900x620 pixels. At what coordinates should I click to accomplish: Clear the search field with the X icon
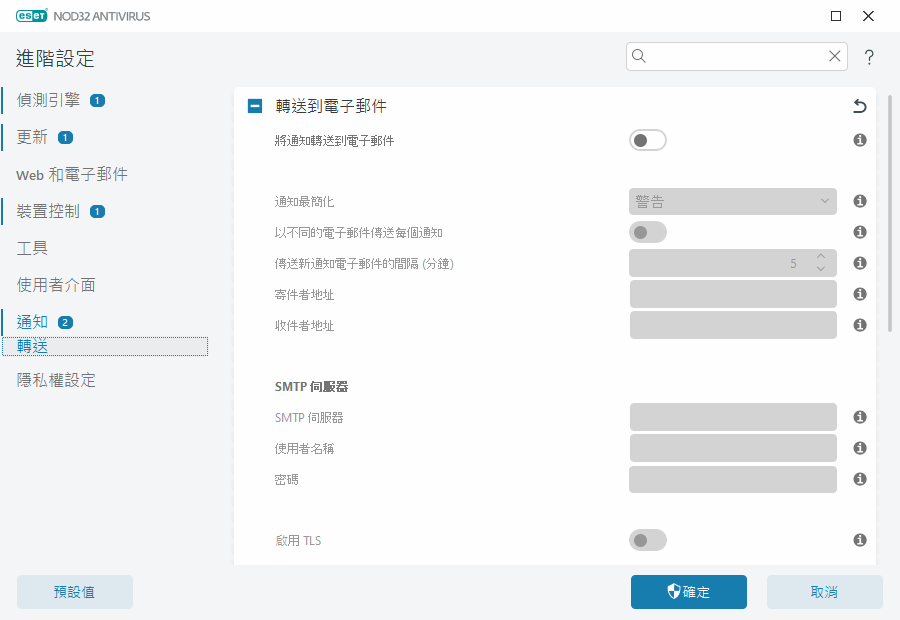(x=834, y=56)
